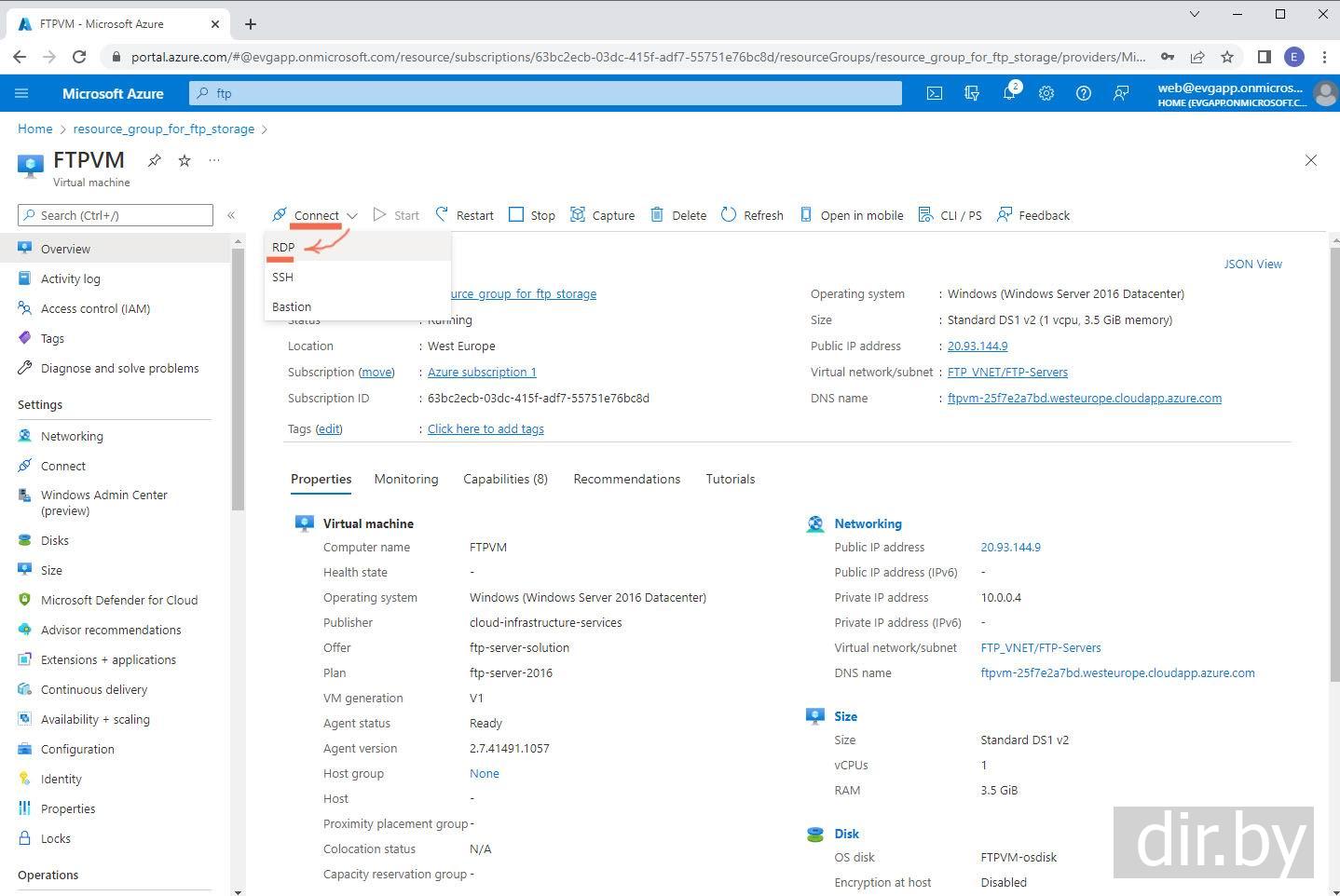Viewport: 1340px width, 896px height.
Task: Open the account profile avatar
Action: [x=1324, y=93]
